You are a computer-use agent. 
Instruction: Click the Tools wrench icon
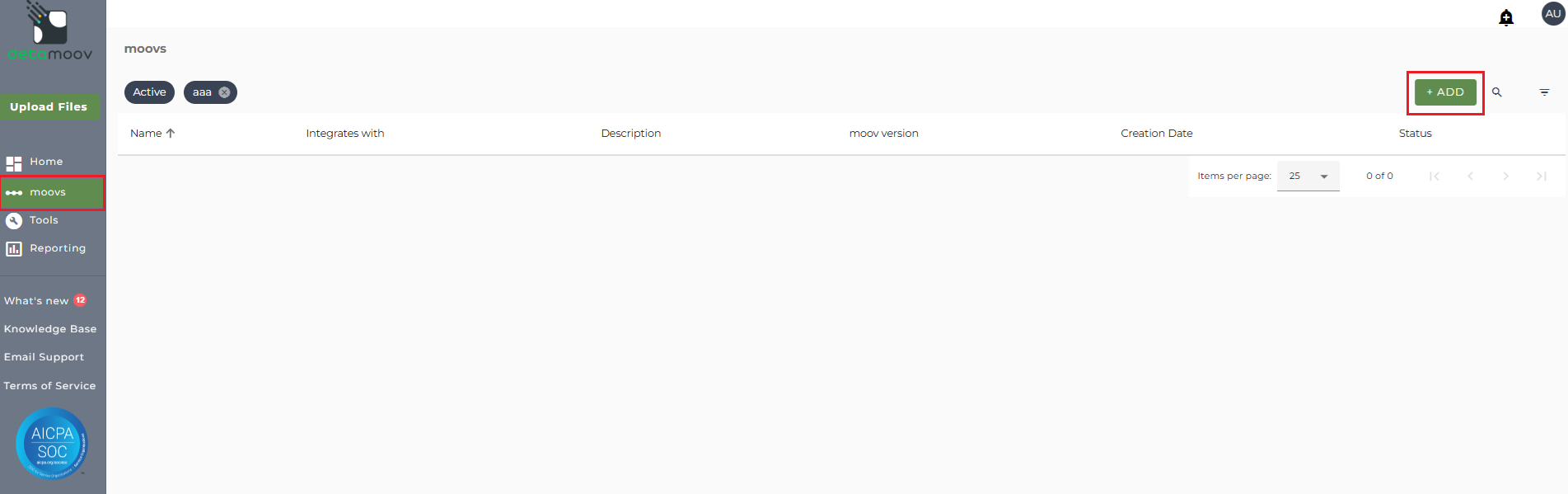coord(14,221)
